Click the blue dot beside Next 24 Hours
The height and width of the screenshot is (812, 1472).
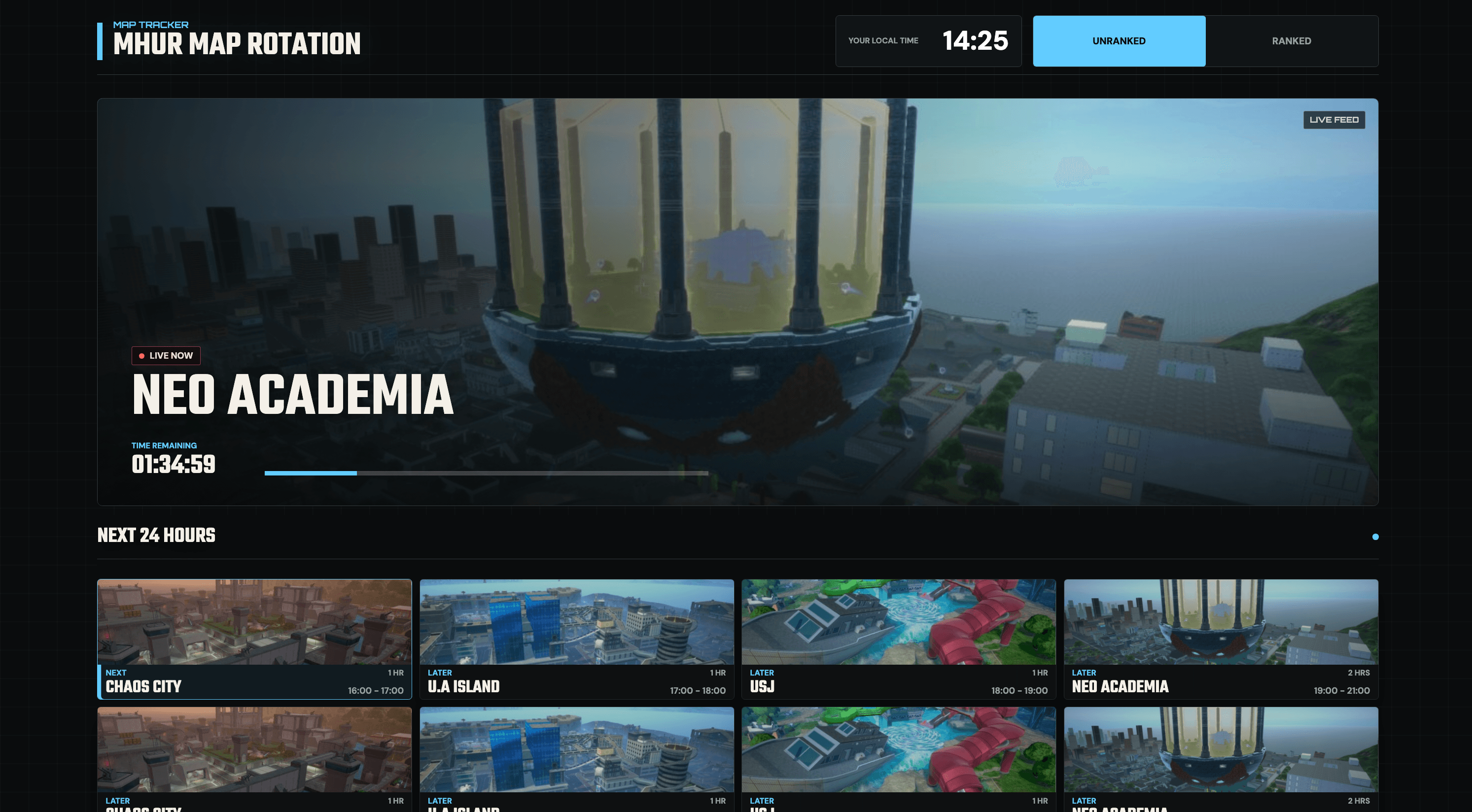[1375, 537]
